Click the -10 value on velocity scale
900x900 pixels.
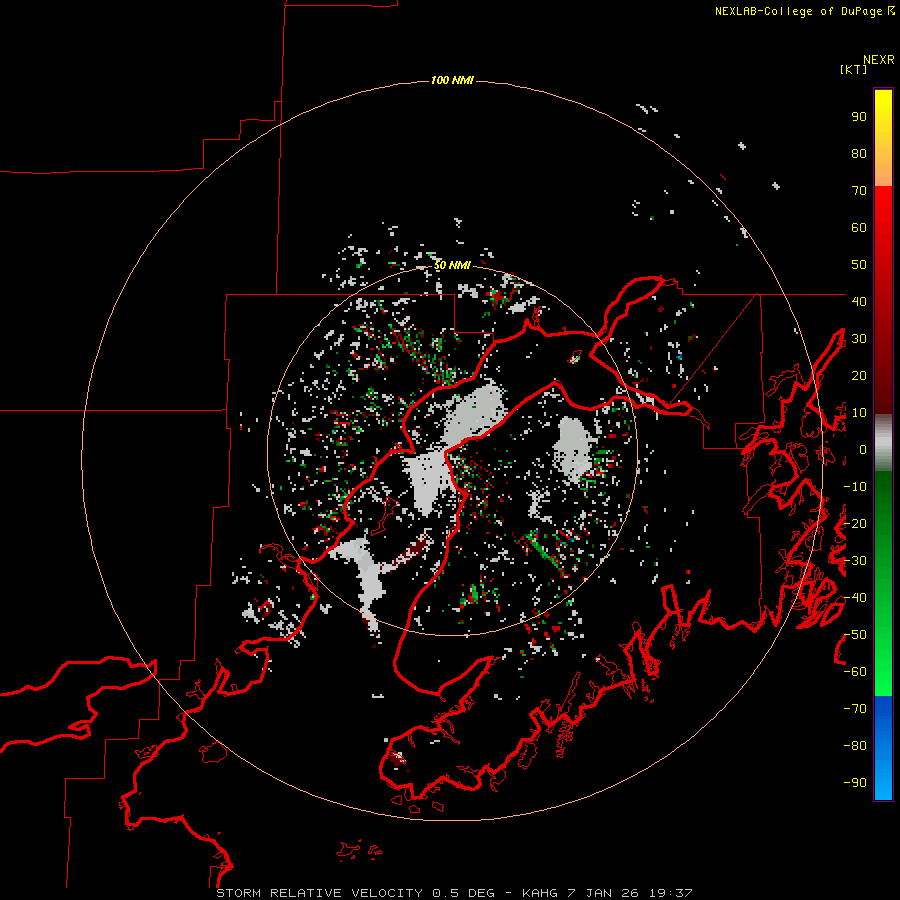click(x=855, y=487)
